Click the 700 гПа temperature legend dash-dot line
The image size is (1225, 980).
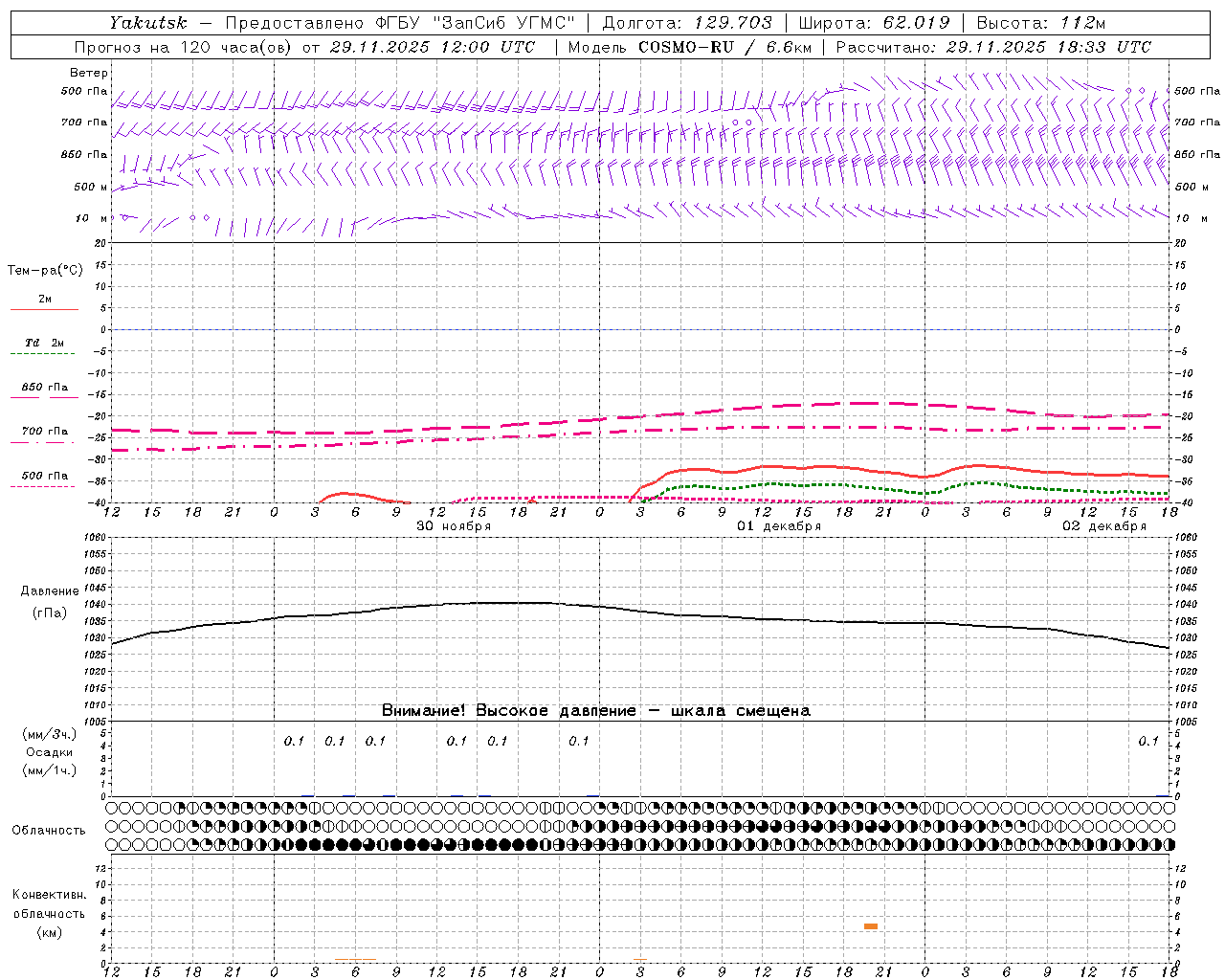[42, 442]
